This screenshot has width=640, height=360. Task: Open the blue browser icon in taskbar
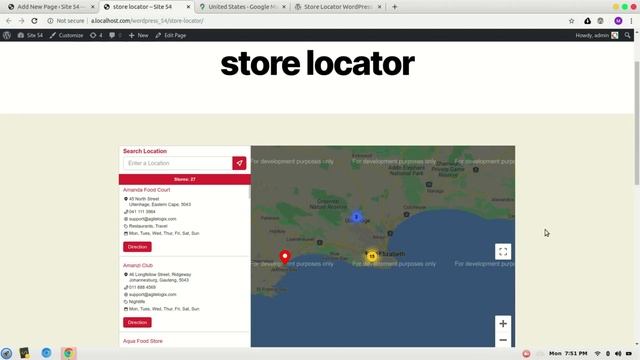click(46, 353)
